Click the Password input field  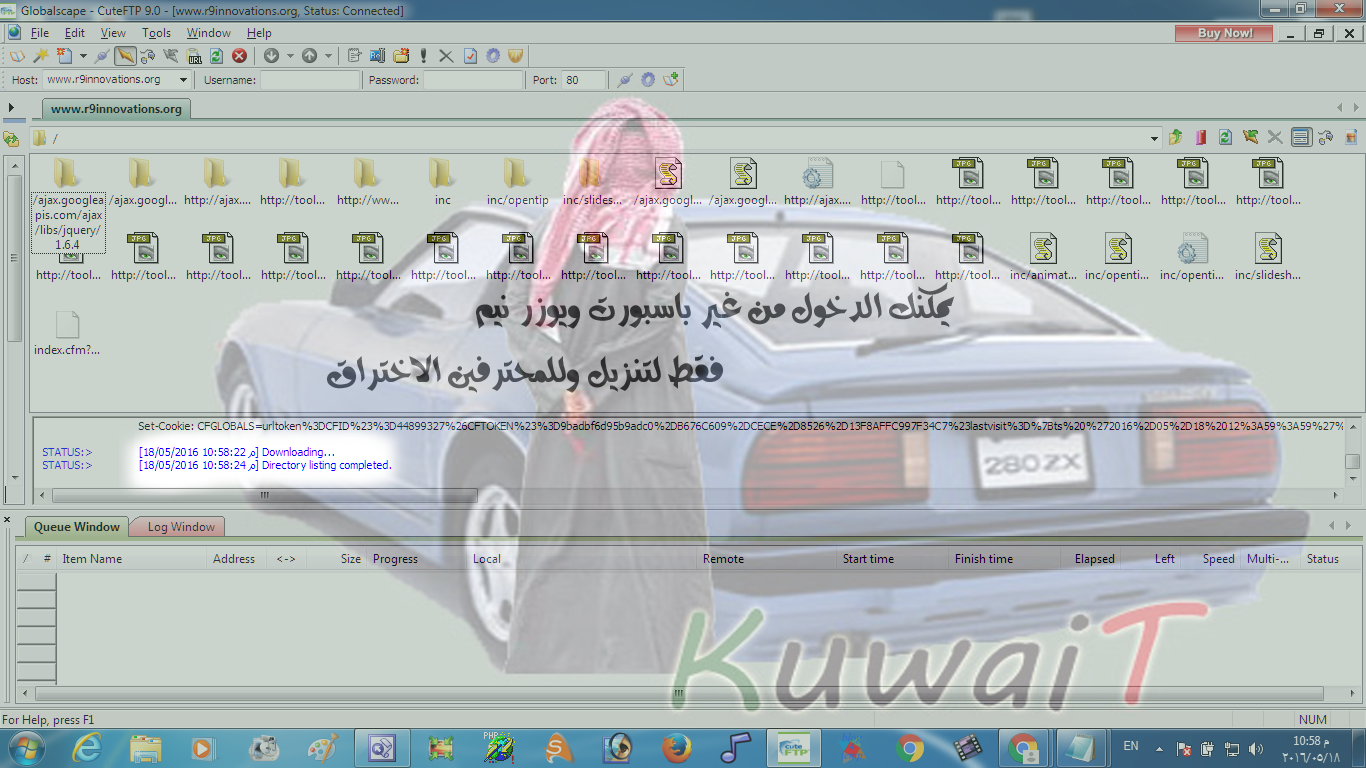(472, 80)
